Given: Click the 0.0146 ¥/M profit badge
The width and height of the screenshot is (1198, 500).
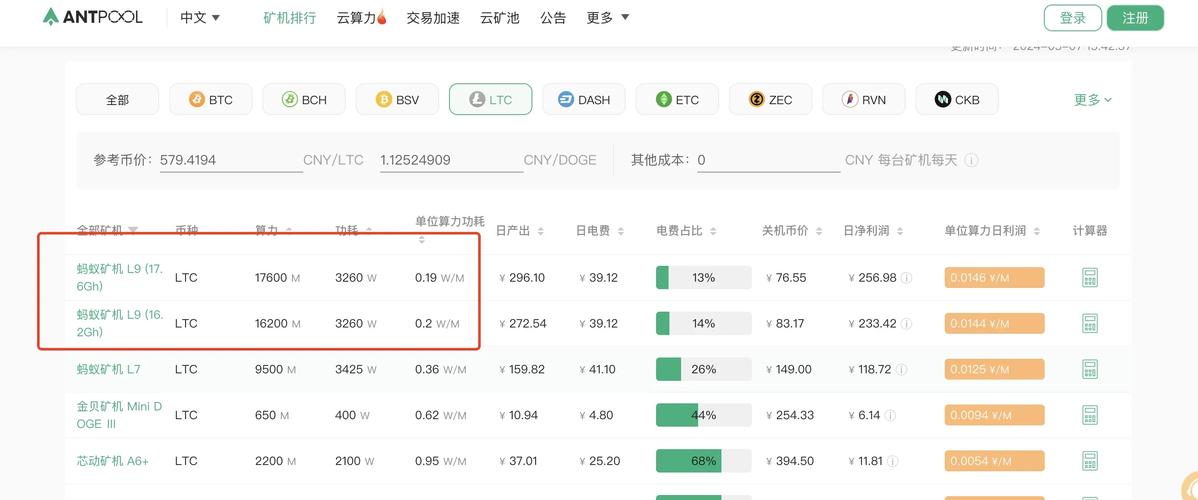Looking at the screenshot, I should [x=994, y=278].
